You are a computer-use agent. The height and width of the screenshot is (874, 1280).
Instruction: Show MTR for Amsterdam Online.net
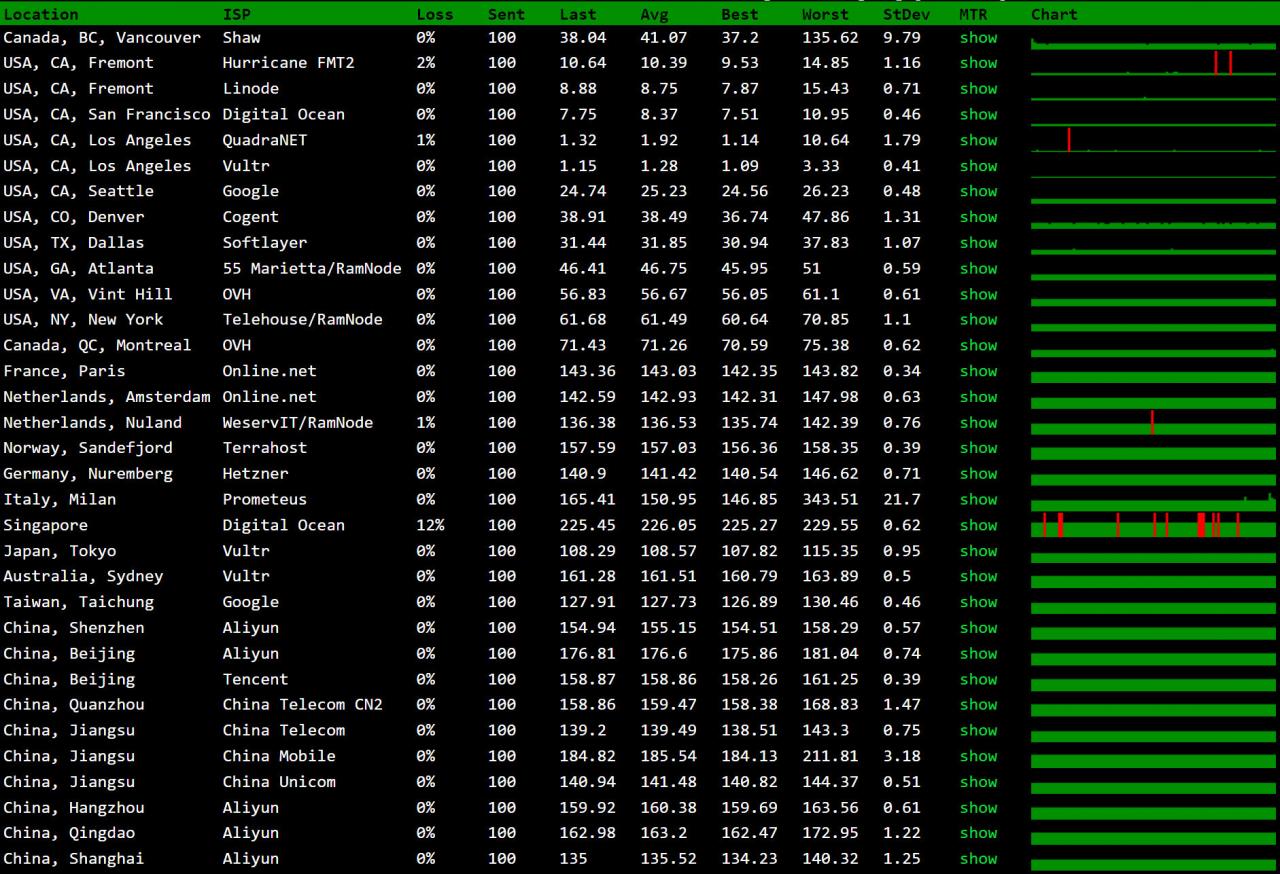[978, 397]
